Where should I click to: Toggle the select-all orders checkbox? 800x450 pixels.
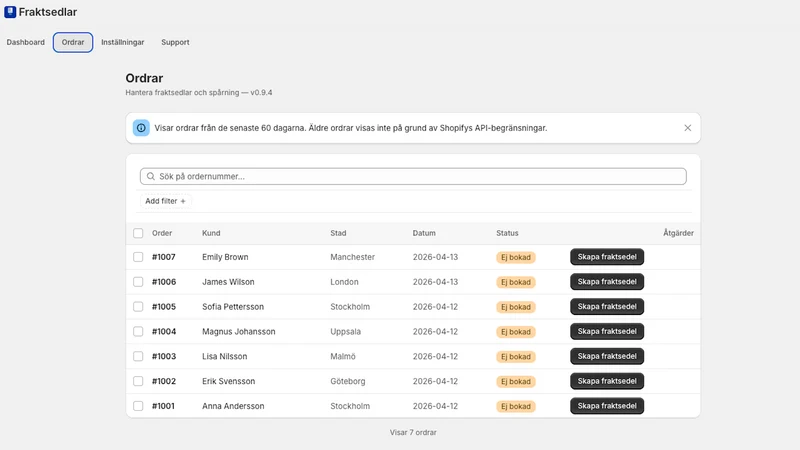click(138, 233)
